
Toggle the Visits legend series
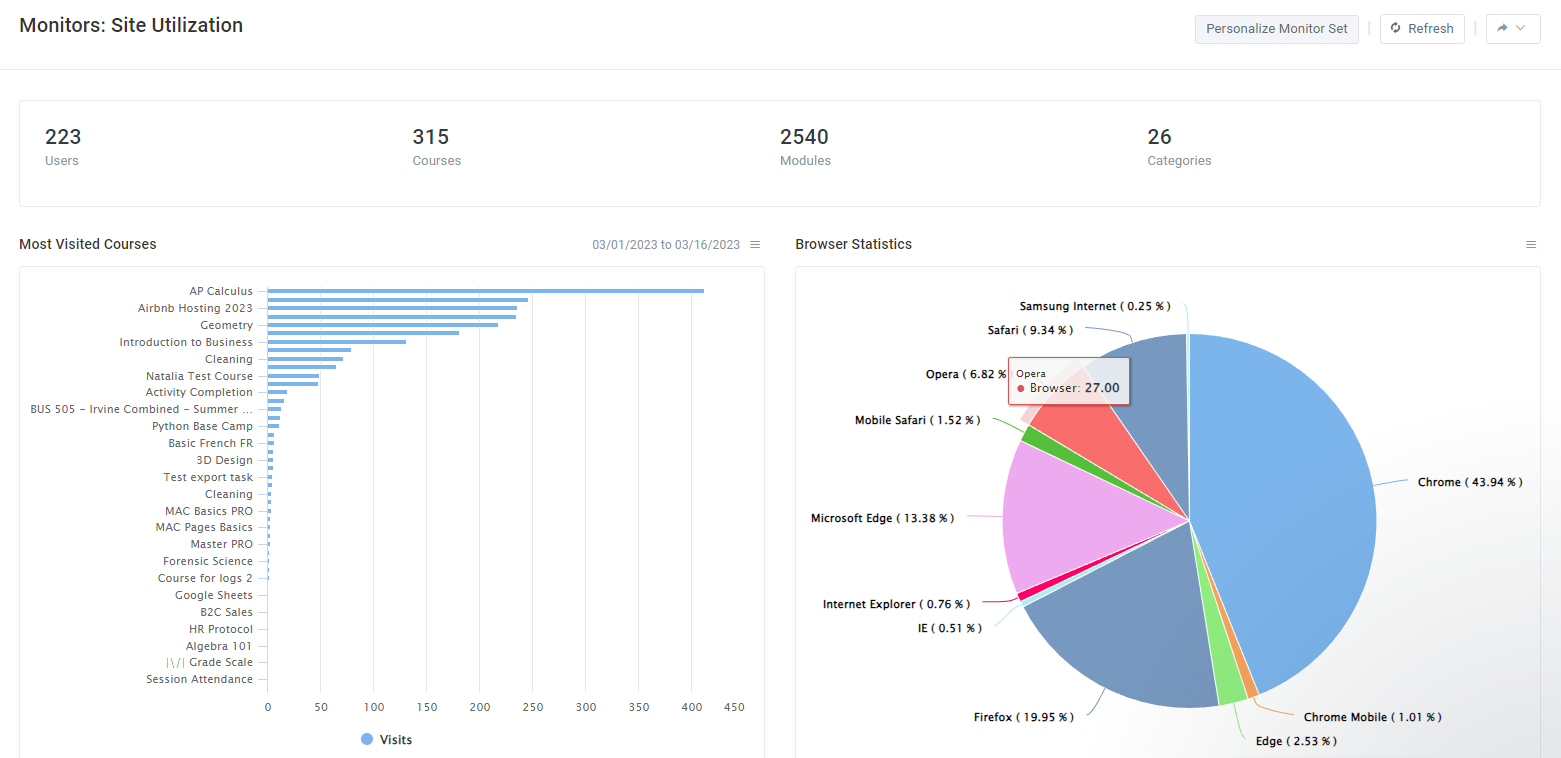click(386, 740)
